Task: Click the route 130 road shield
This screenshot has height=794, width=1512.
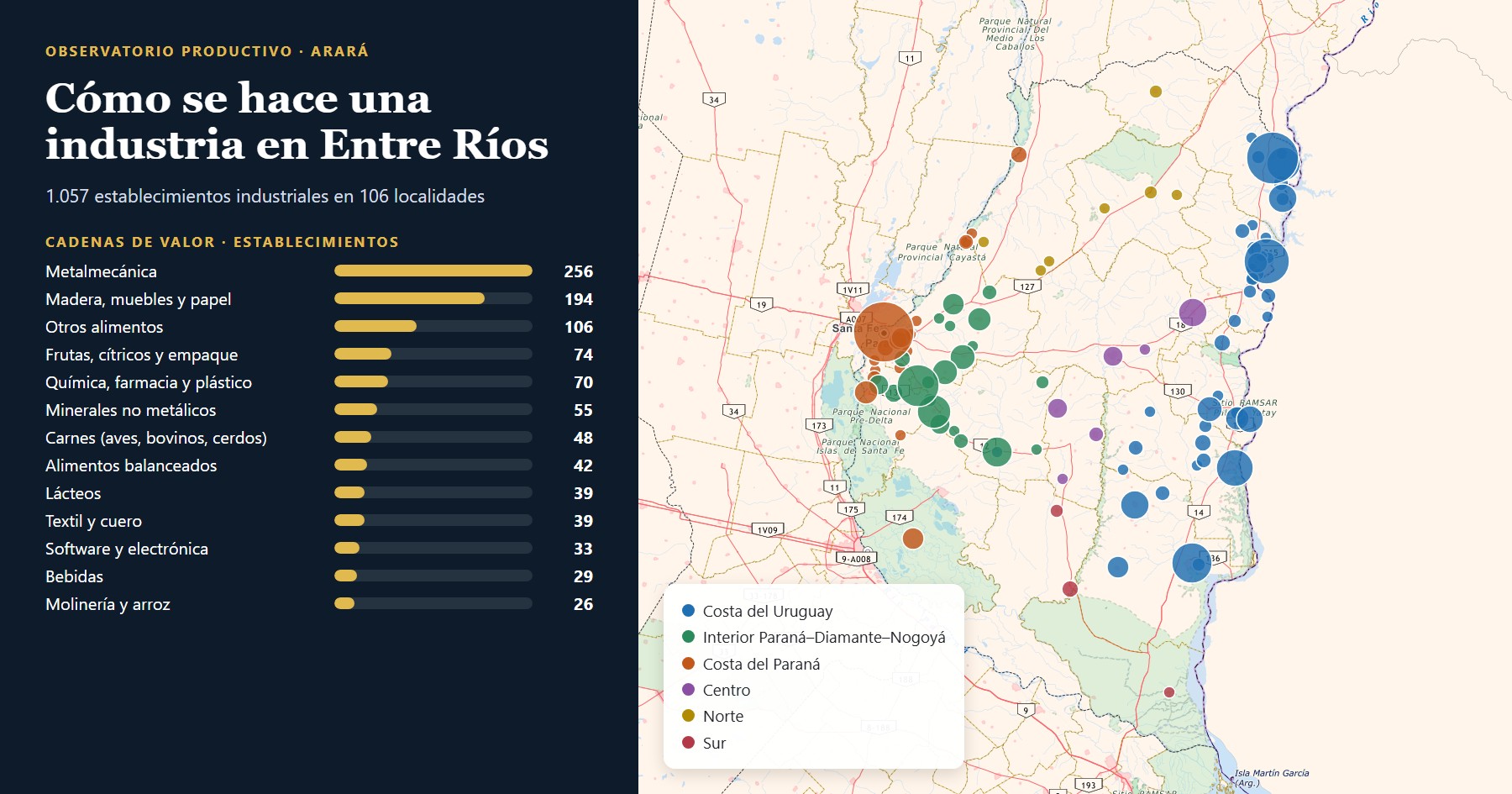Action: point(1178,392)
